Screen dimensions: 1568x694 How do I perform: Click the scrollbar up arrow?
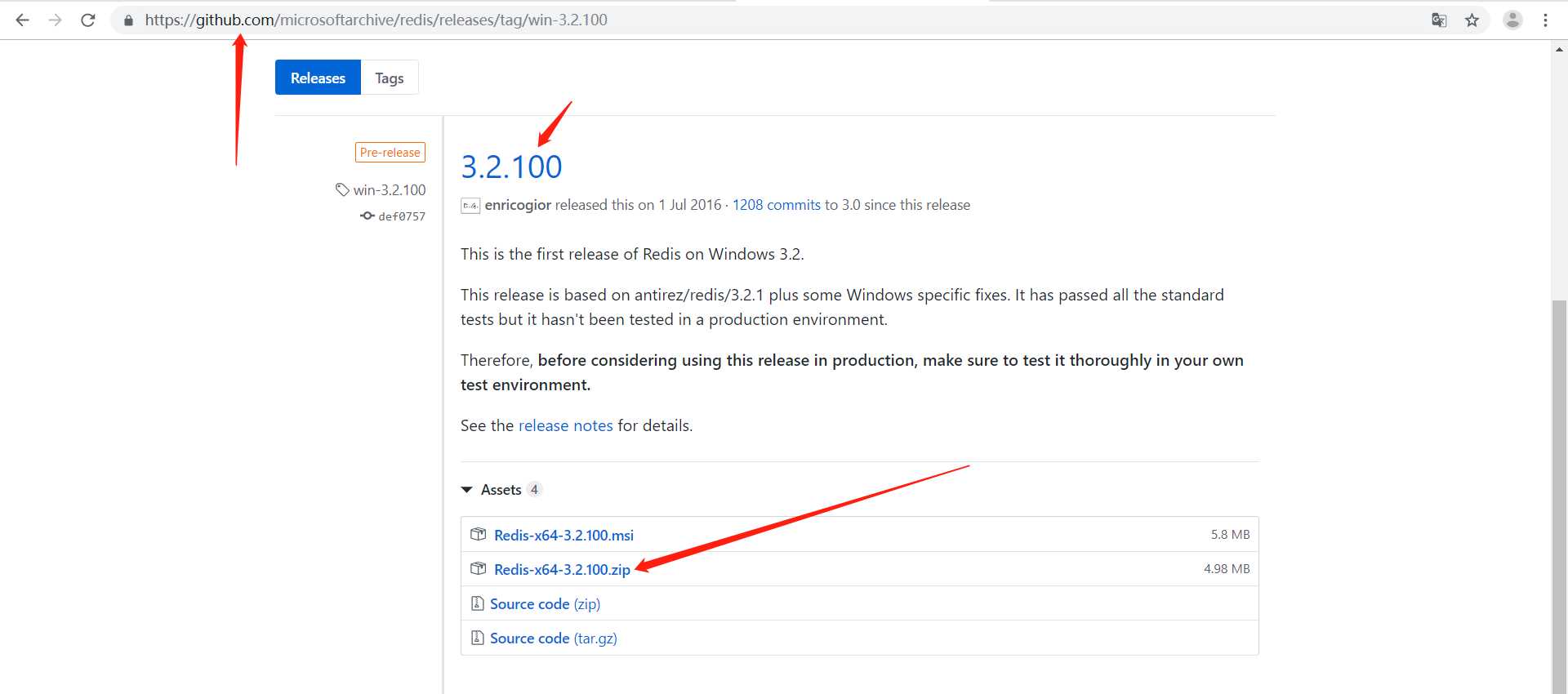(x=1559, y=49)
